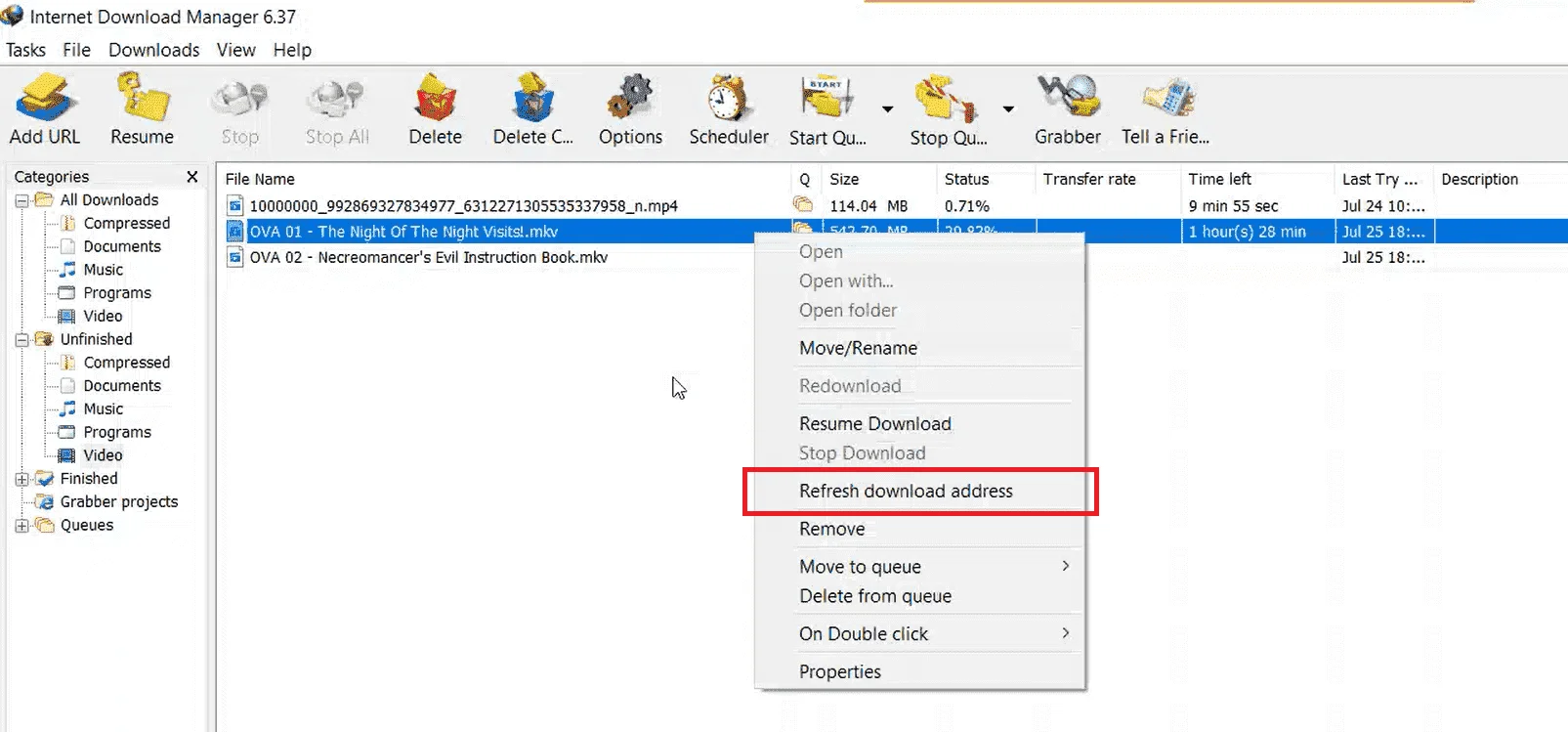Expand the Queues tree node

(x=21, y=527)
